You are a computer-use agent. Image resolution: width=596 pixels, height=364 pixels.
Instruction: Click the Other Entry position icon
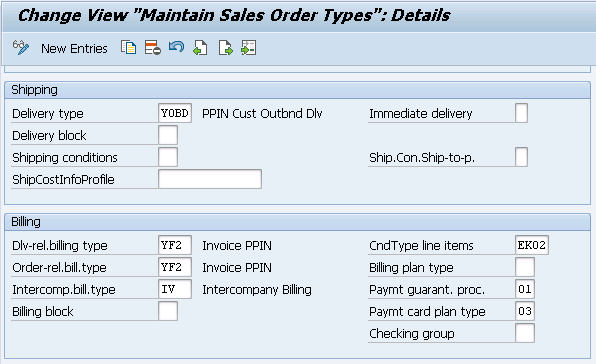tap(249, 48)
